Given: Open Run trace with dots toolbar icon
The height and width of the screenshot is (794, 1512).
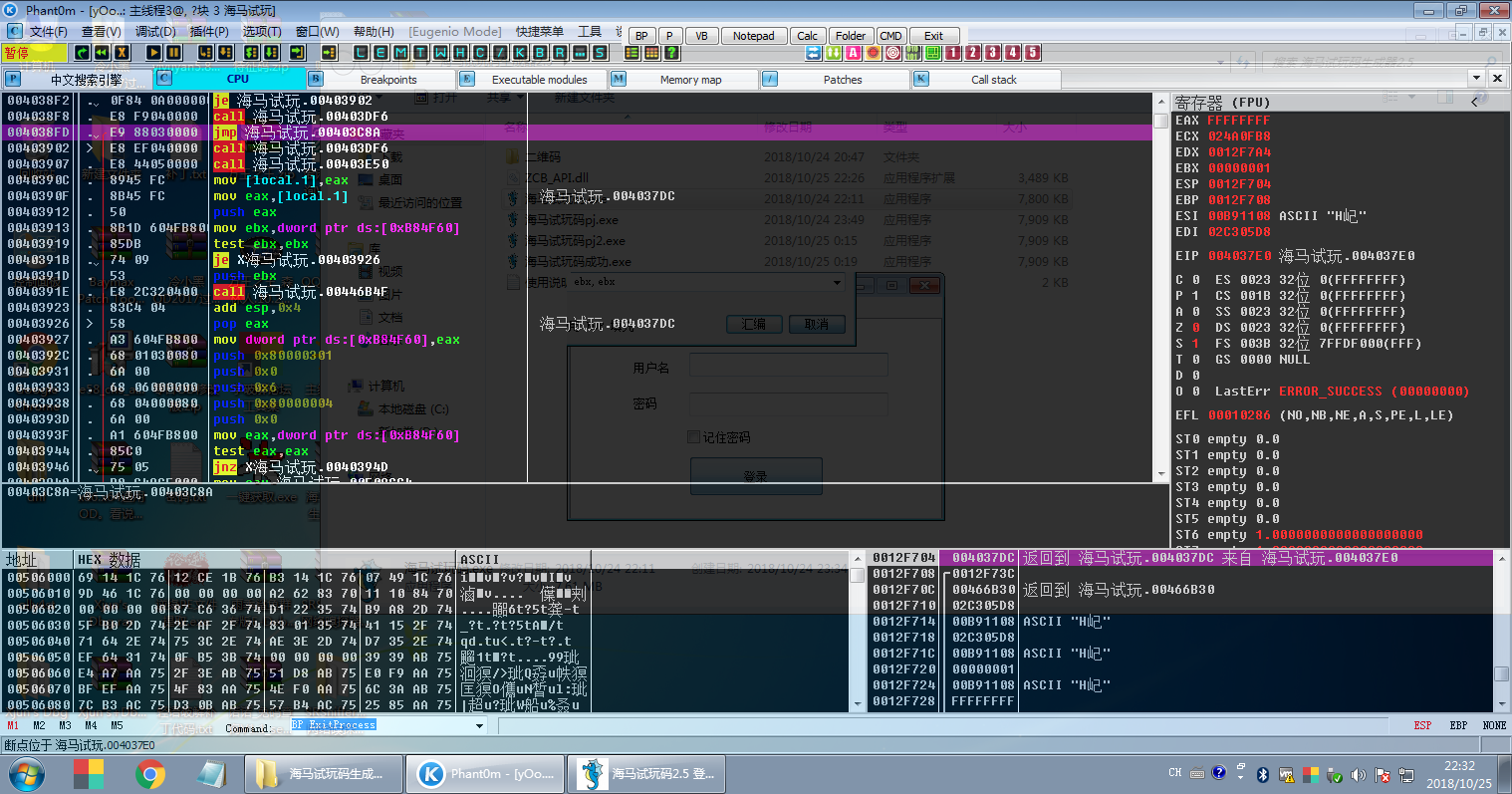Looking at the screenshot, I should (579, 52).
